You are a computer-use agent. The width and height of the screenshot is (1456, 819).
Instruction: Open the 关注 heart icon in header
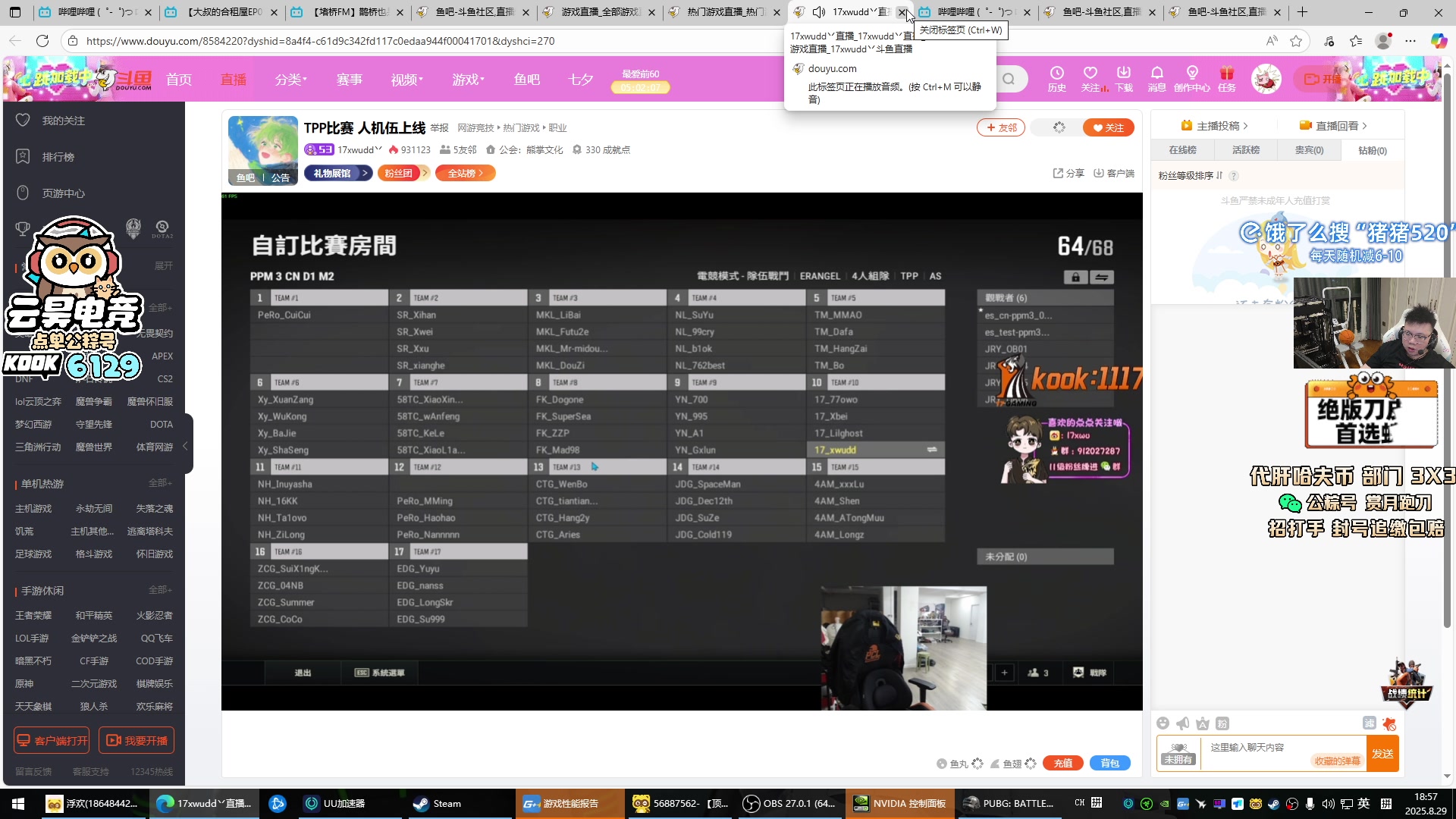[1090, 78]
